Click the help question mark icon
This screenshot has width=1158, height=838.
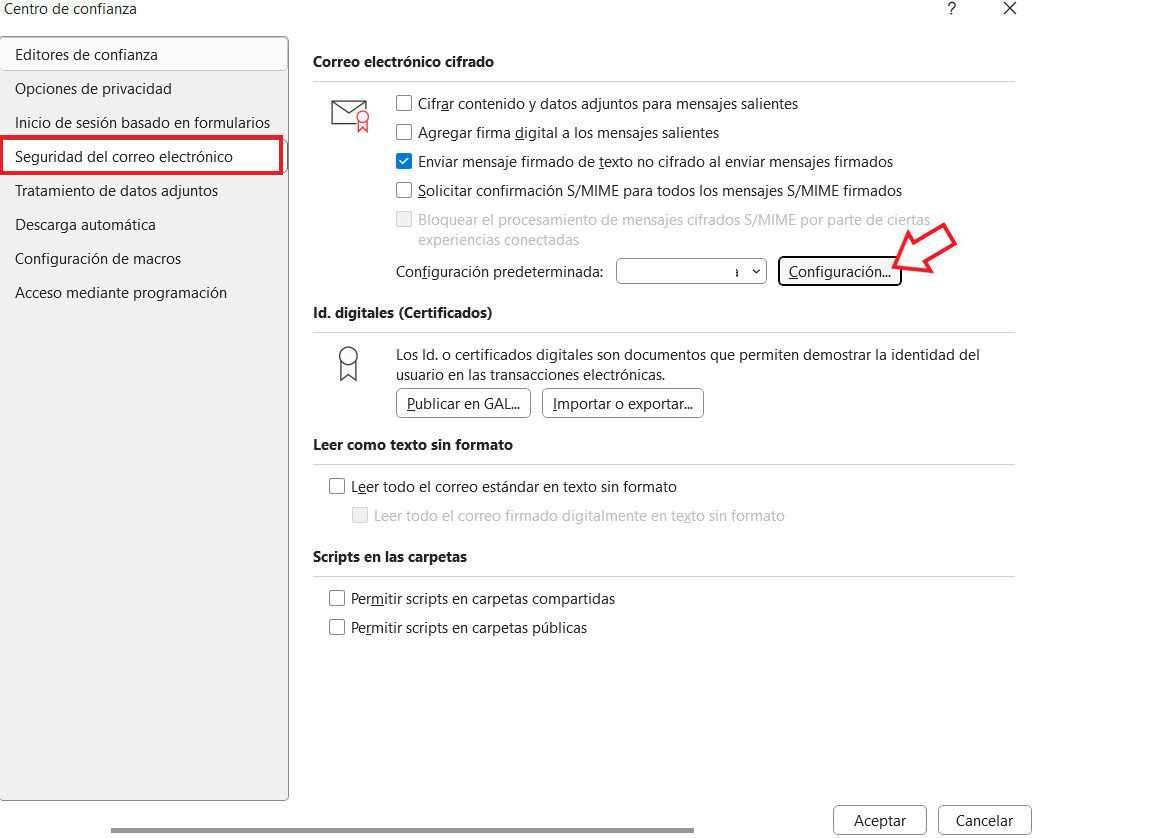[x=951, y=9]
